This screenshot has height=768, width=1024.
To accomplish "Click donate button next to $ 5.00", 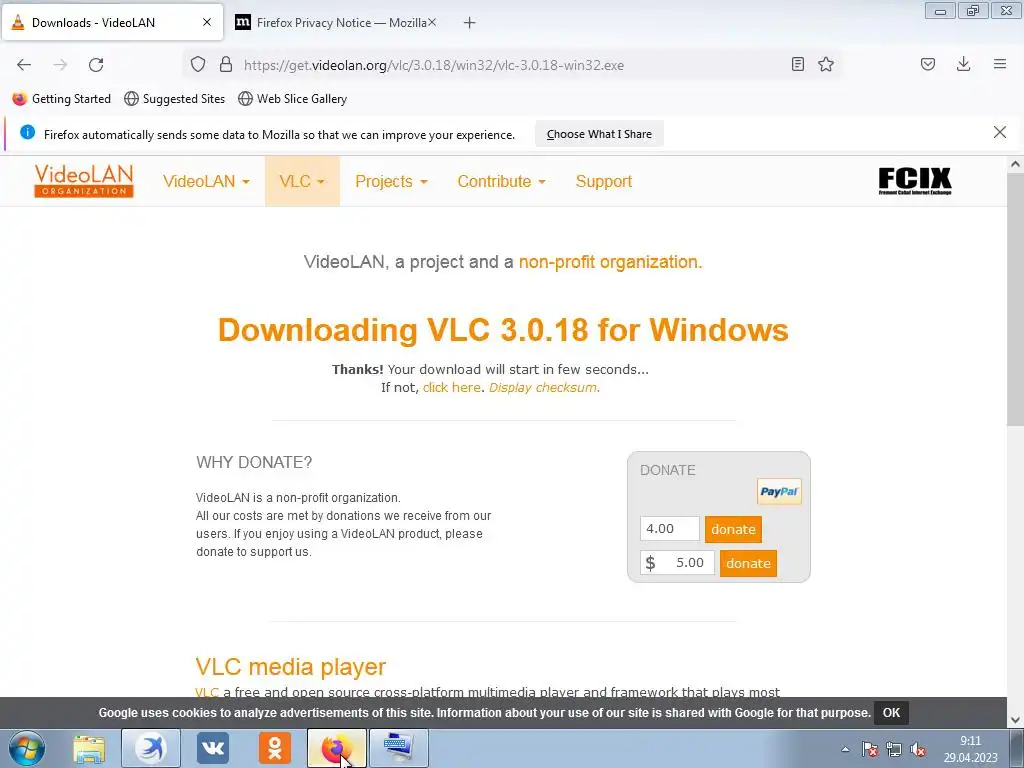I will (748, 563).
